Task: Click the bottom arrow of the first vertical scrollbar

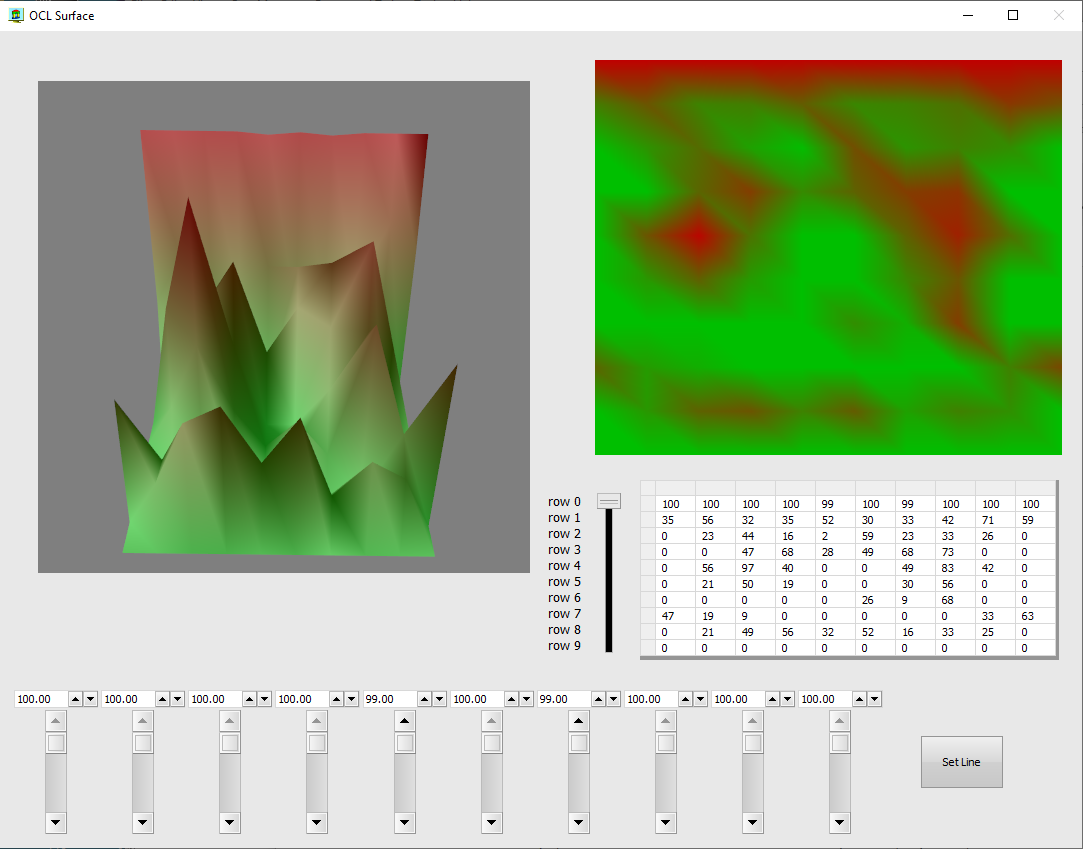Action: tap(56, 823)
